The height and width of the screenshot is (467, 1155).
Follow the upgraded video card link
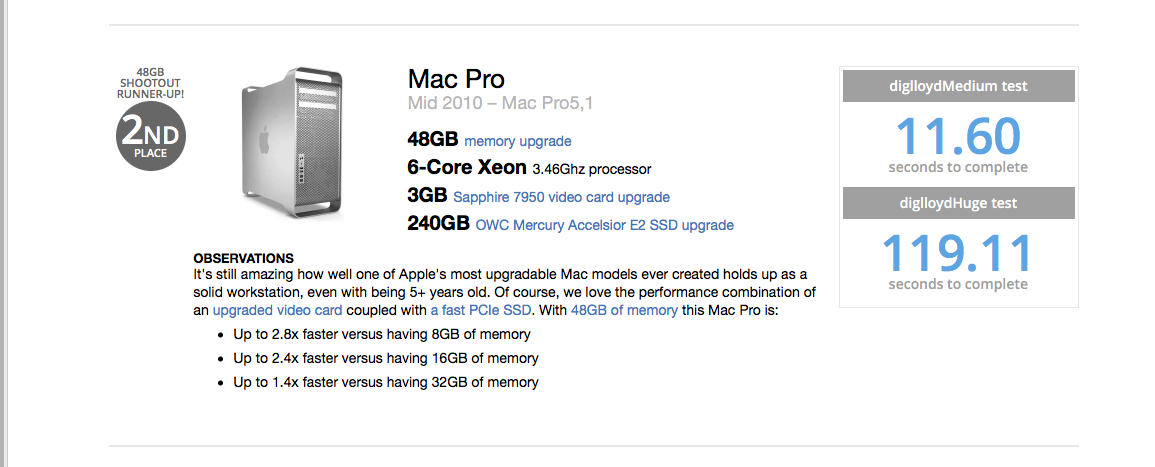(x=278, y=310)
